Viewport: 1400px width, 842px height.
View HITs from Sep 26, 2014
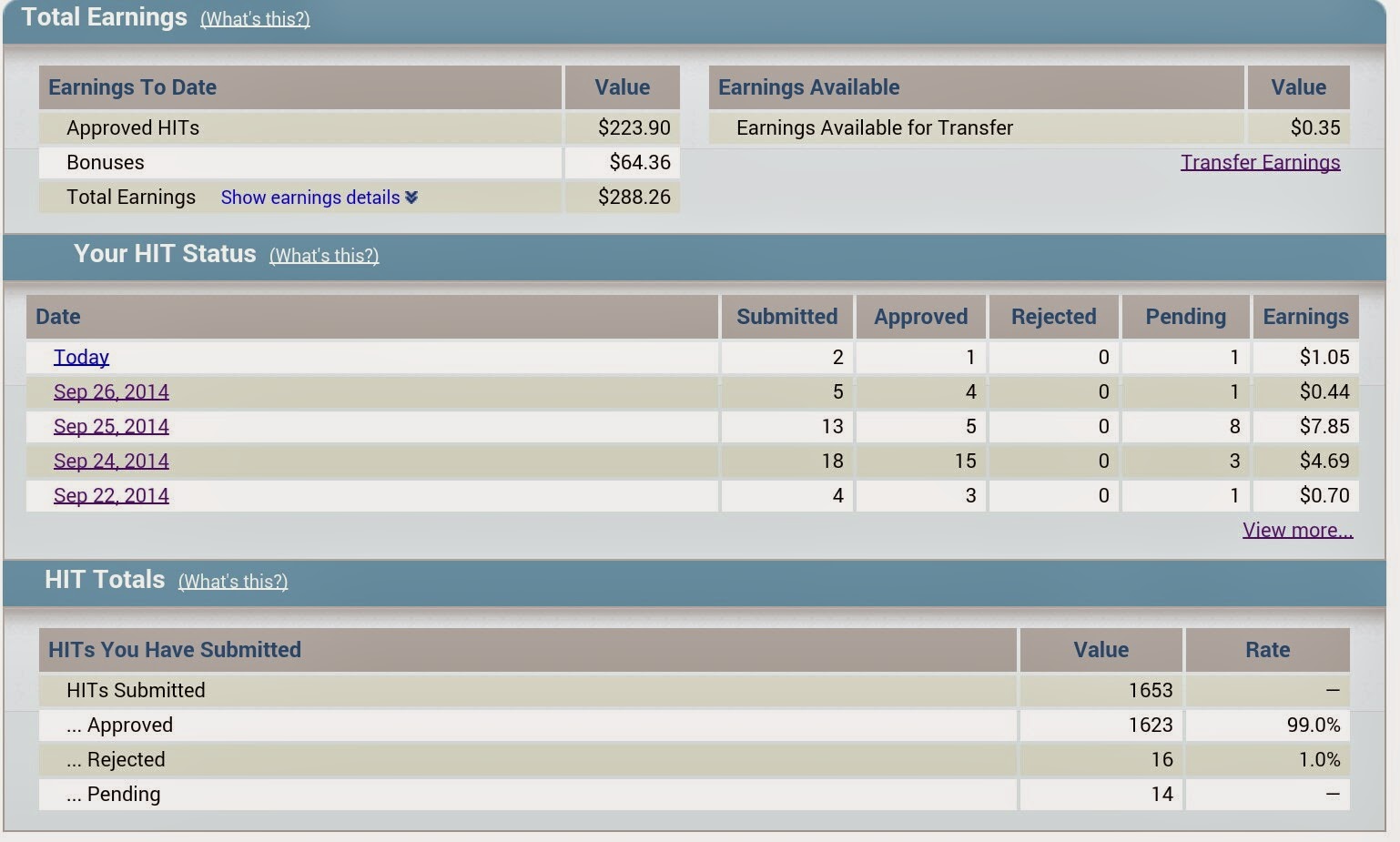pyautogui.click(x=111, y=391)
